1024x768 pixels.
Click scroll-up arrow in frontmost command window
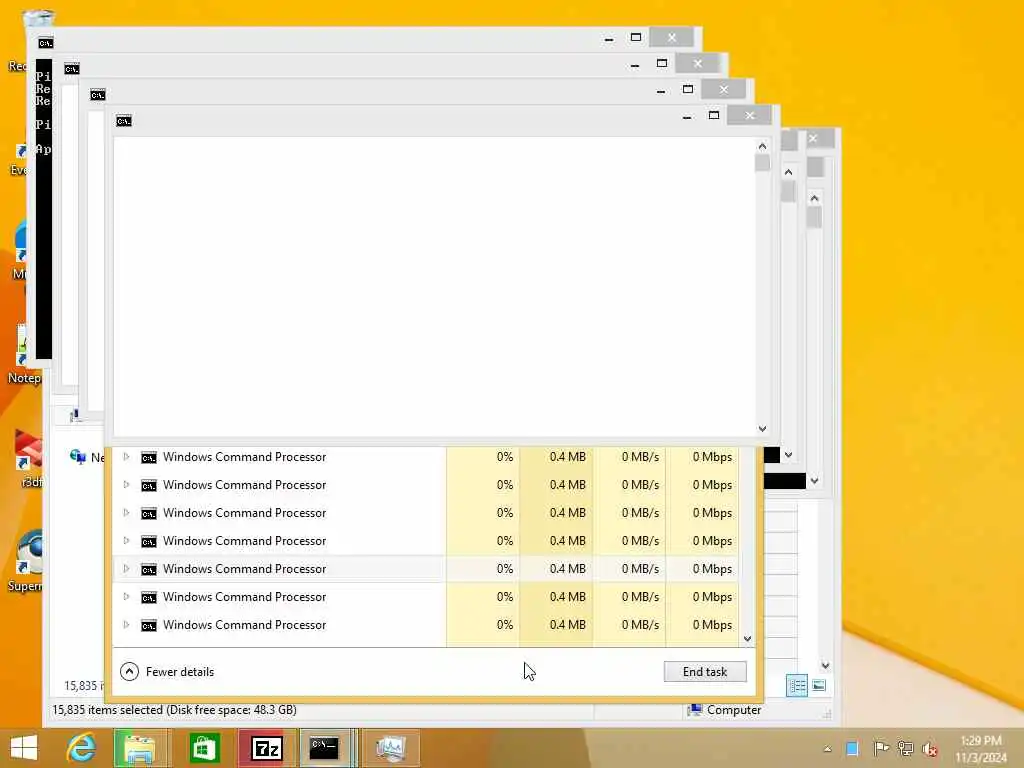[x=762, y=146]
